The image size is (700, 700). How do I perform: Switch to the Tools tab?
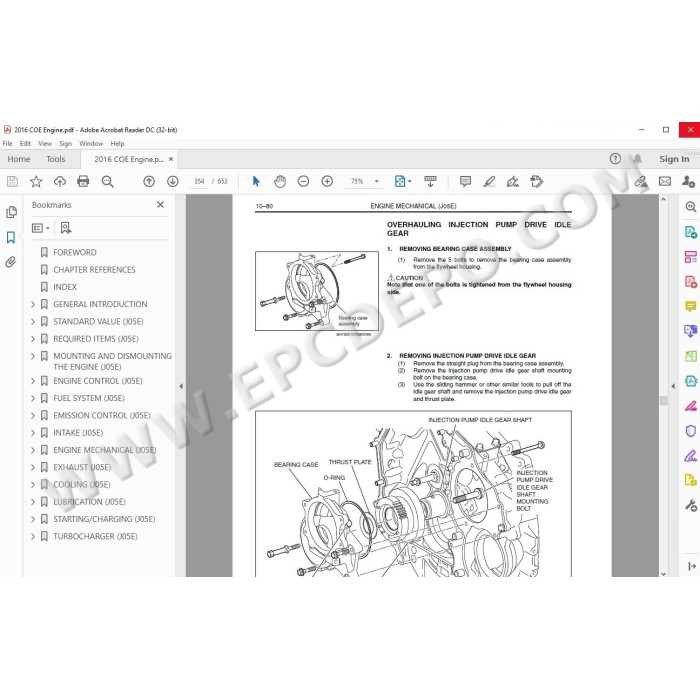(55, 159)
